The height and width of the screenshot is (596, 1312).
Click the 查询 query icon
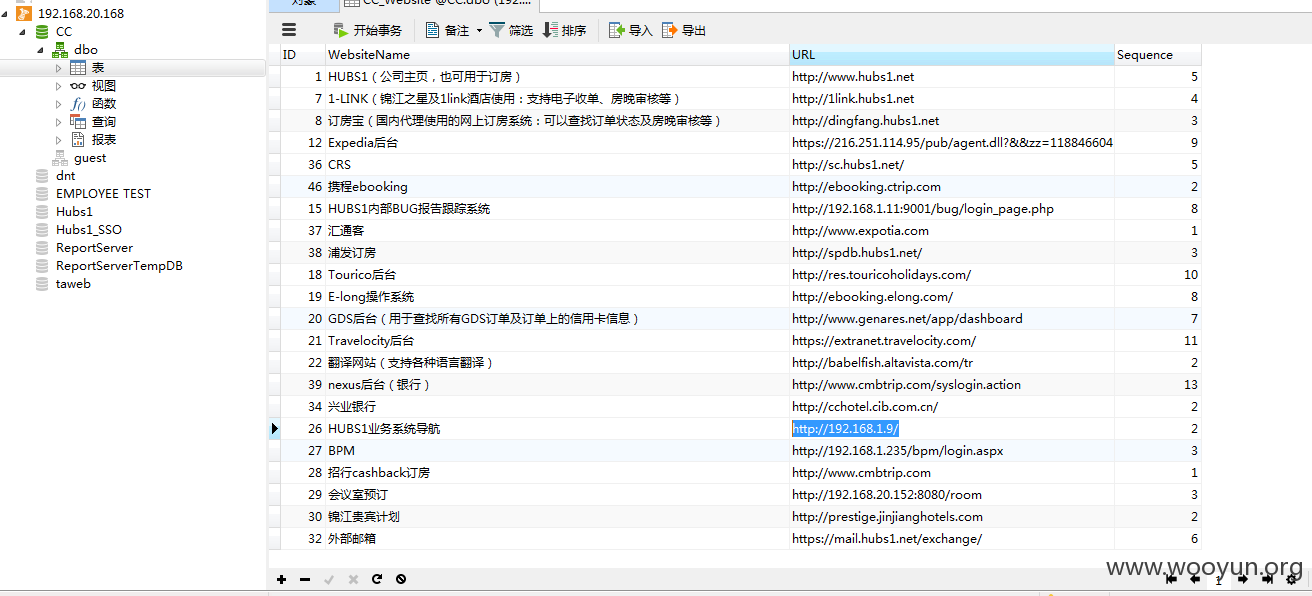click(78, 122)
